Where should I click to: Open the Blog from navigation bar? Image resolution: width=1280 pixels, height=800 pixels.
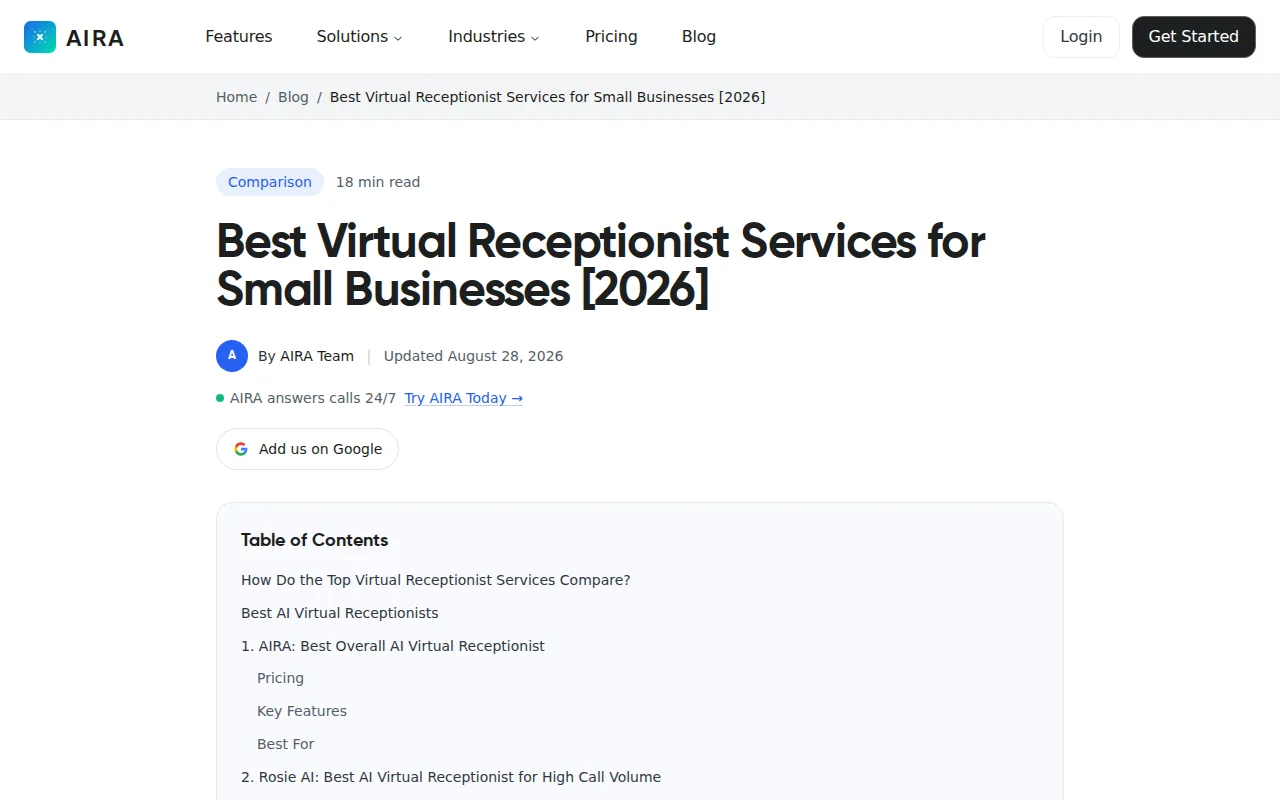699,37
